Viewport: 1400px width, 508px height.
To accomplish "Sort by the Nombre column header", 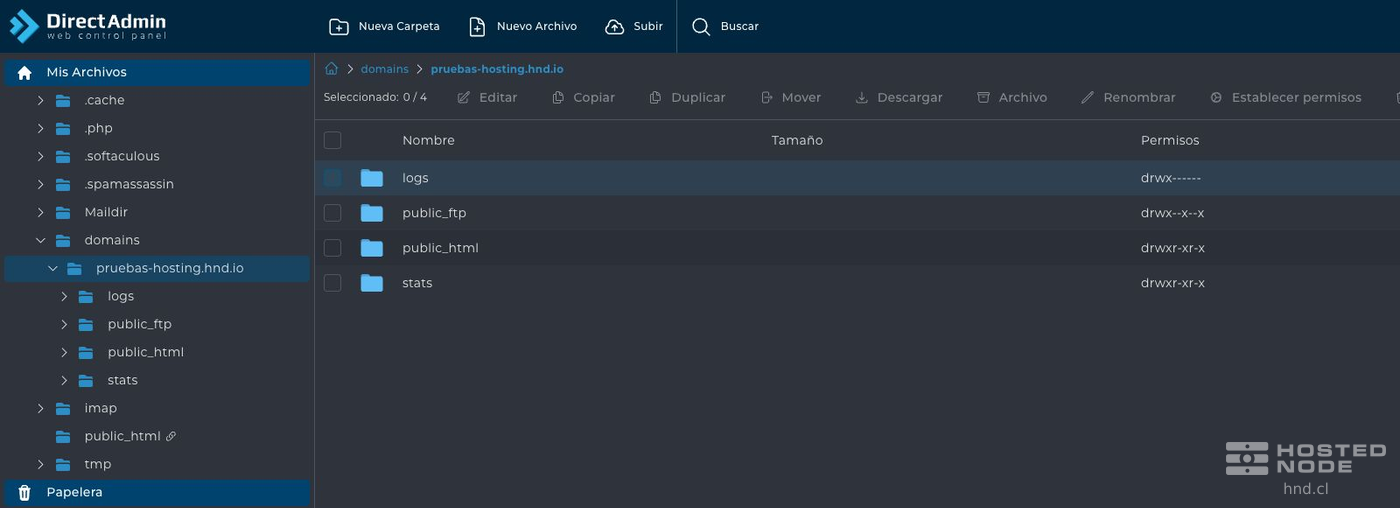I will pos(428,141).
